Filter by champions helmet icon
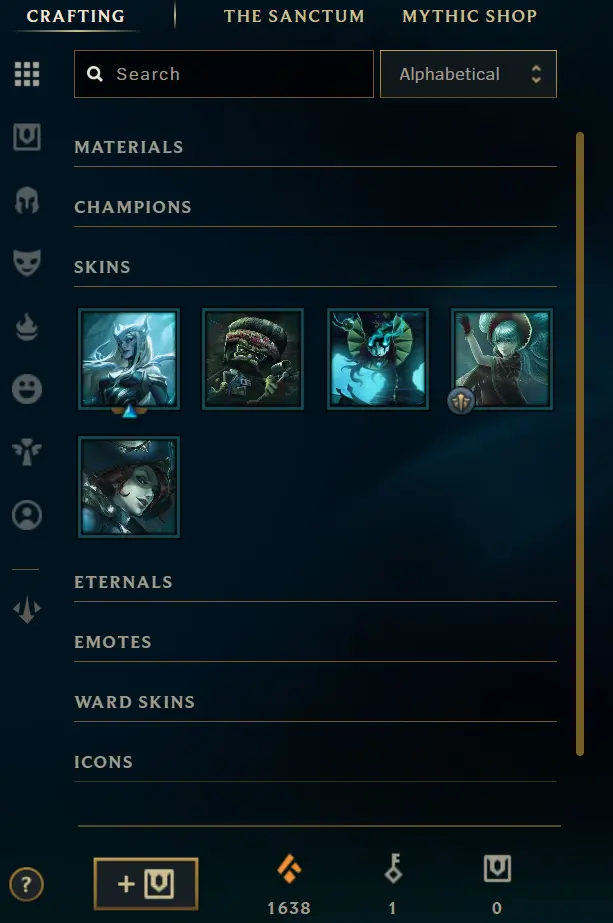Viewport: 613px width, 923px height. tap(27, 200)
